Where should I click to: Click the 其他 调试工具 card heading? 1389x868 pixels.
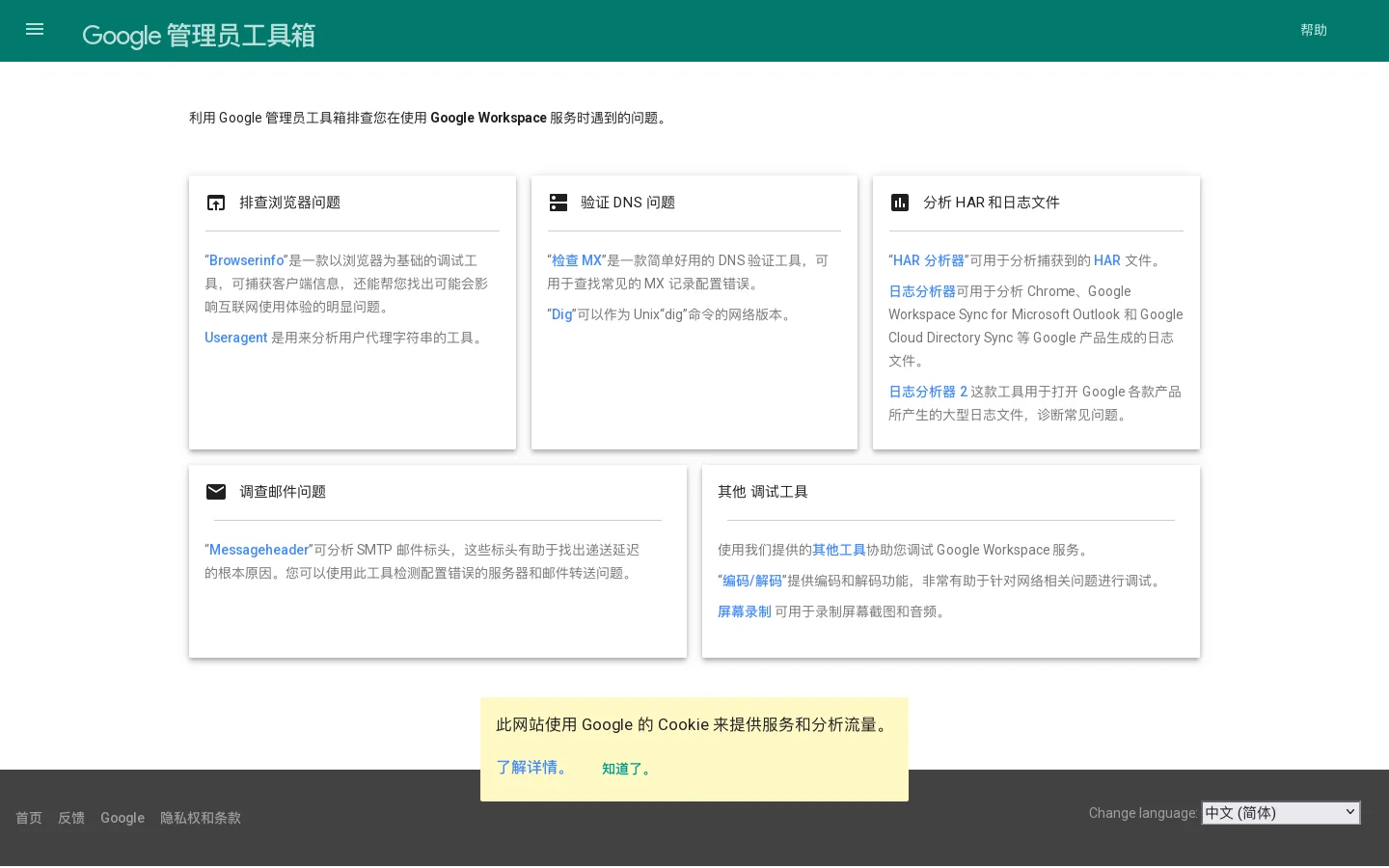763,492
